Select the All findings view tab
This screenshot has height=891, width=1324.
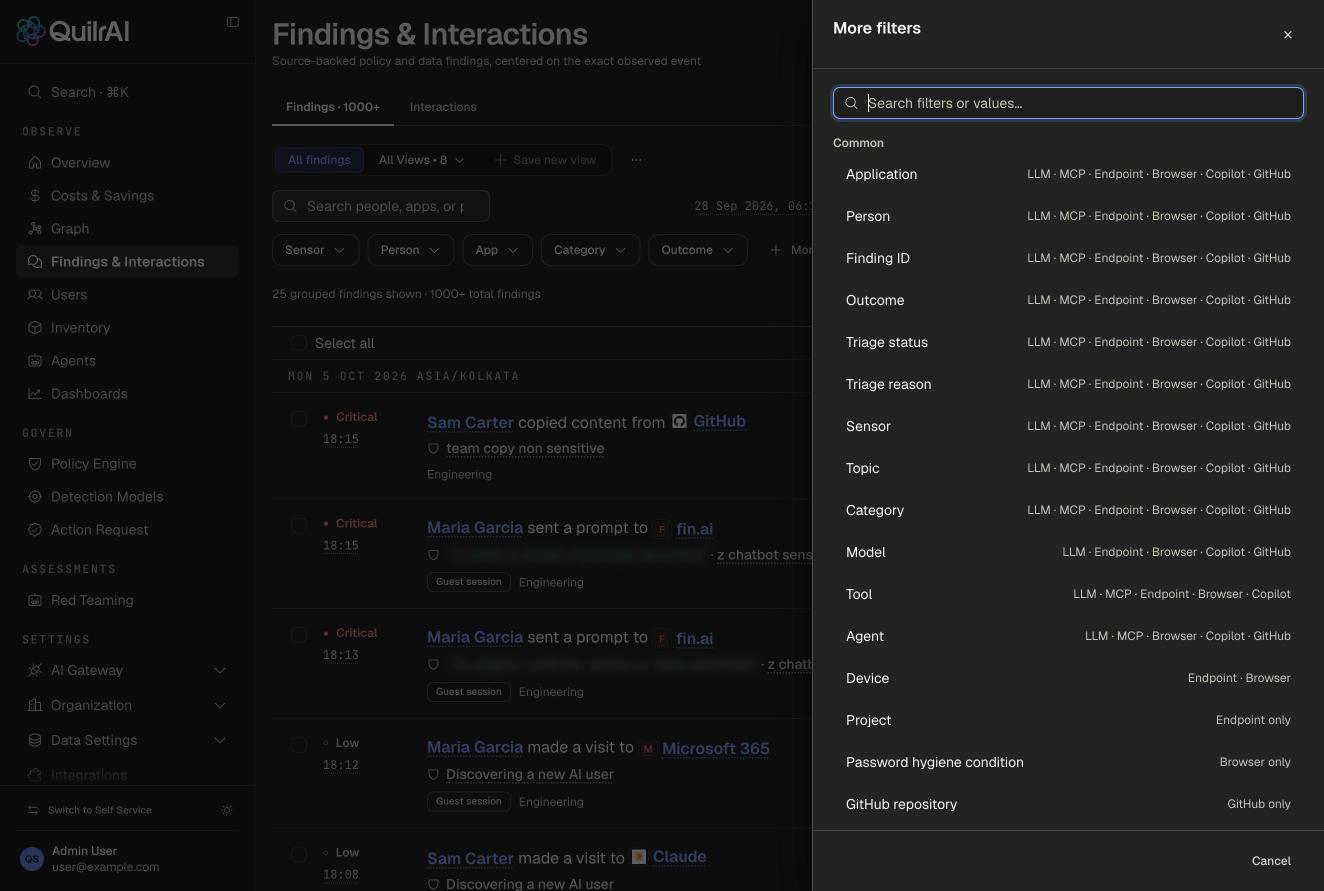pyautogui.click(x=319, y=160)
